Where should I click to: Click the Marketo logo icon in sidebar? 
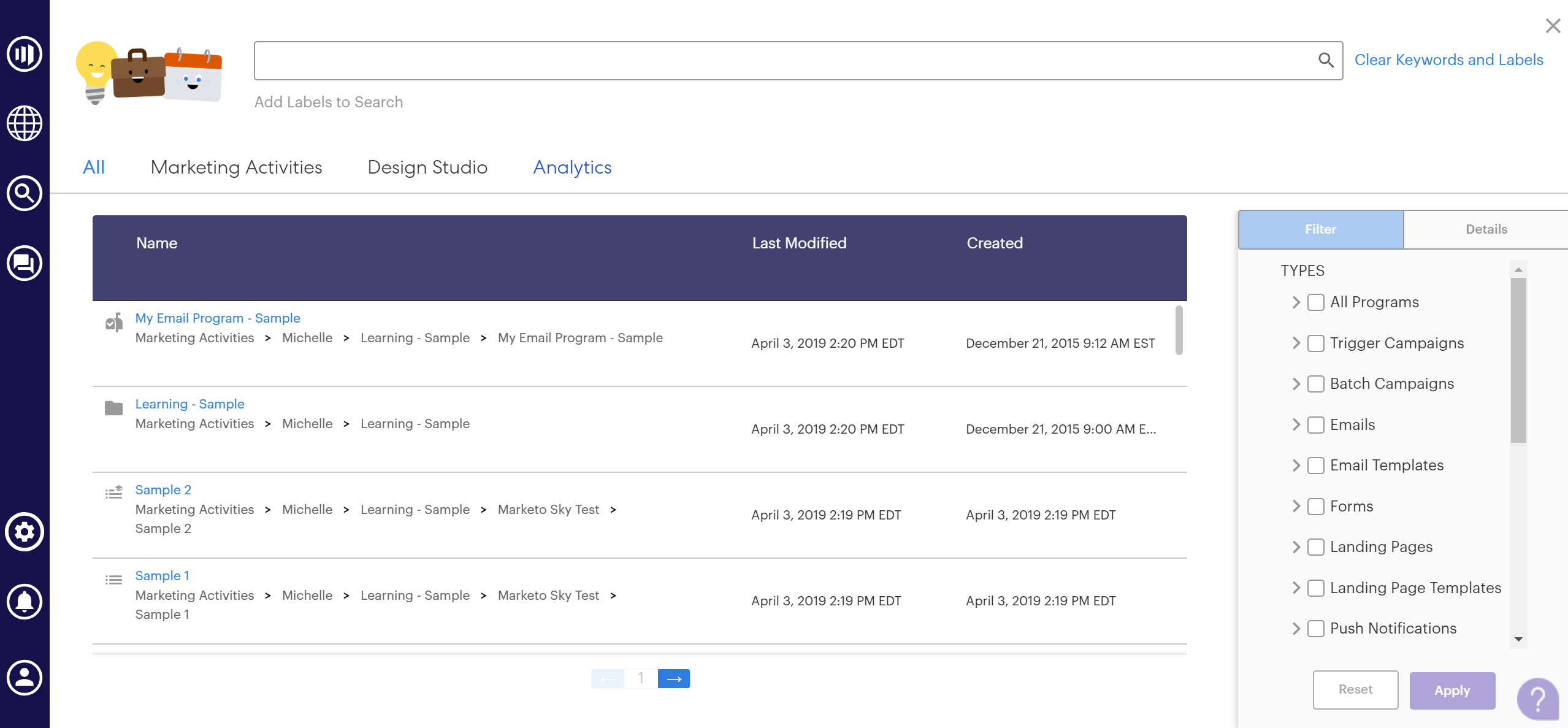point(25,54)
